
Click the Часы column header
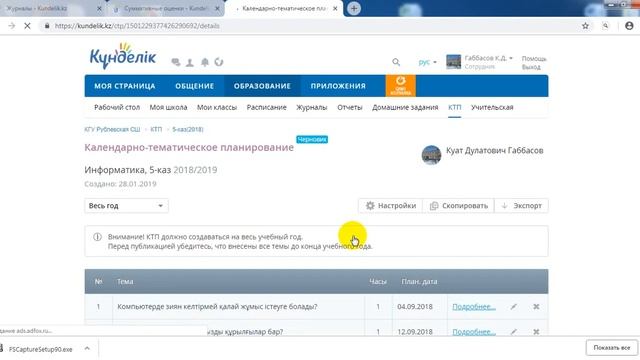click(378, 281)
